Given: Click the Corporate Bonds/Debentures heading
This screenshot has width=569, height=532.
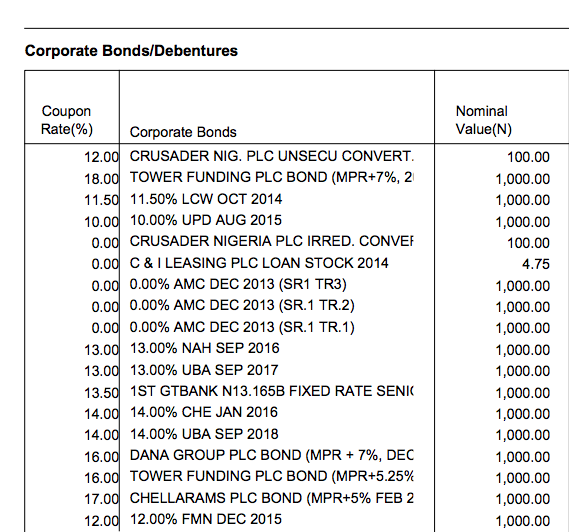Looking at the screenshot, I should click(x=131, y=50).
